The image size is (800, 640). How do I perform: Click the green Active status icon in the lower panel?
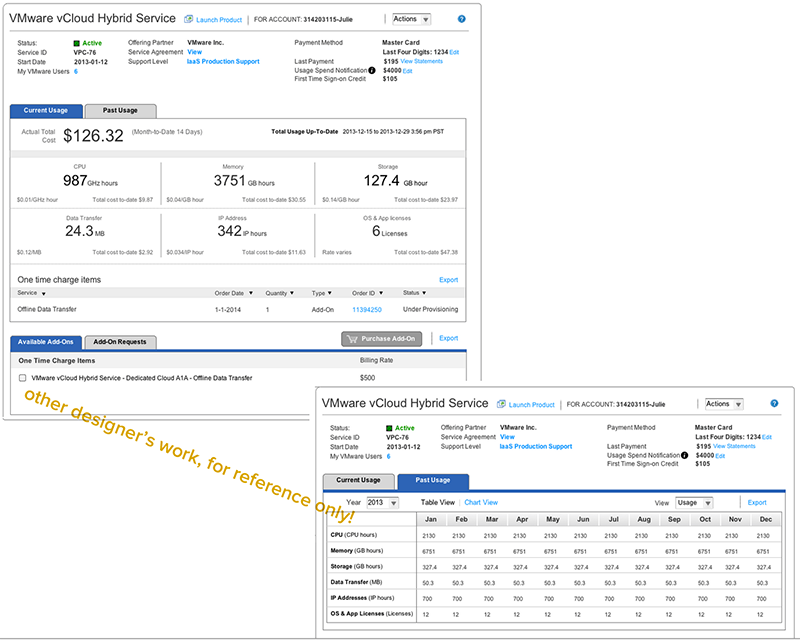pos(387,428)
